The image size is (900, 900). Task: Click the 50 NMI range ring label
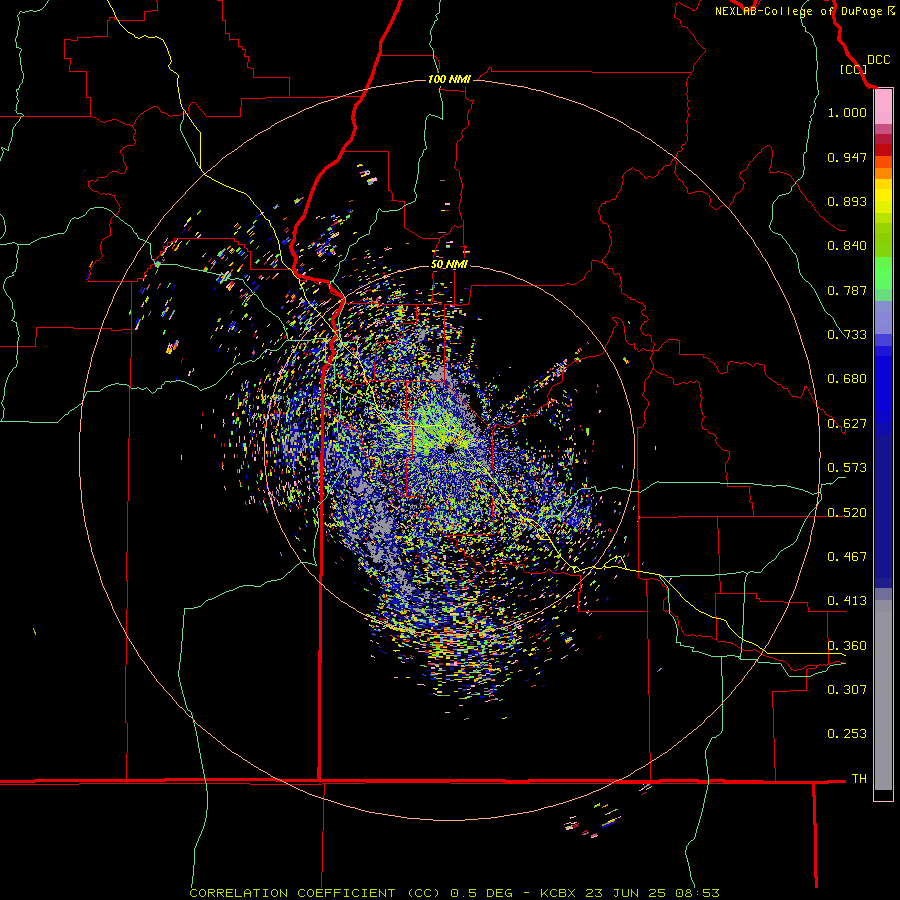pyautogui.click(x=449, y=265)
